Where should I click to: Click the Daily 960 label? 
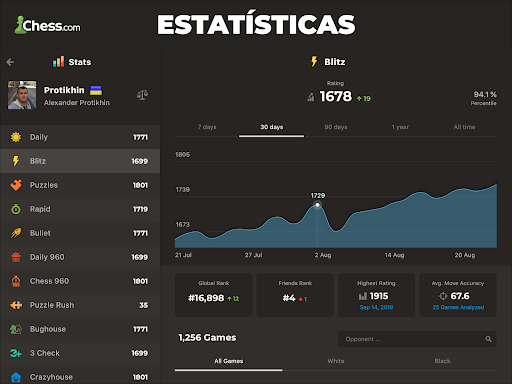click(x=47, y=257)
